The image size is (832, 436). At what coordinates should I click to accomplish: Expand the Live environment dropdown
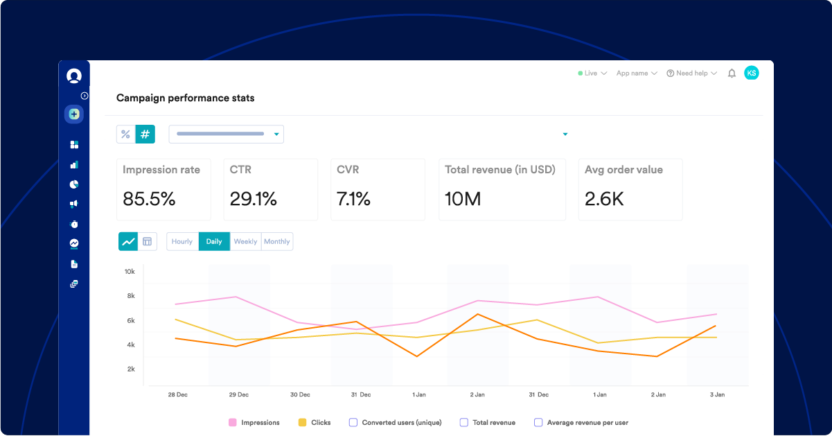coord(592,73)
